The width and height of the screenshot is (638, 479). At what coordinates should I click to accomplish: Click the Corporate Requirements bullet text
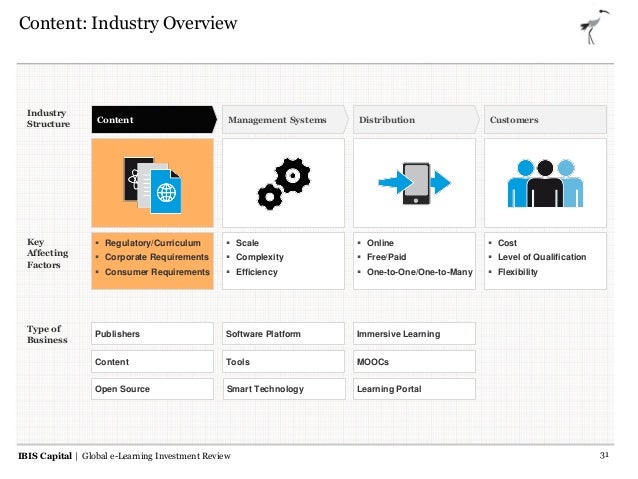(157, 257)
